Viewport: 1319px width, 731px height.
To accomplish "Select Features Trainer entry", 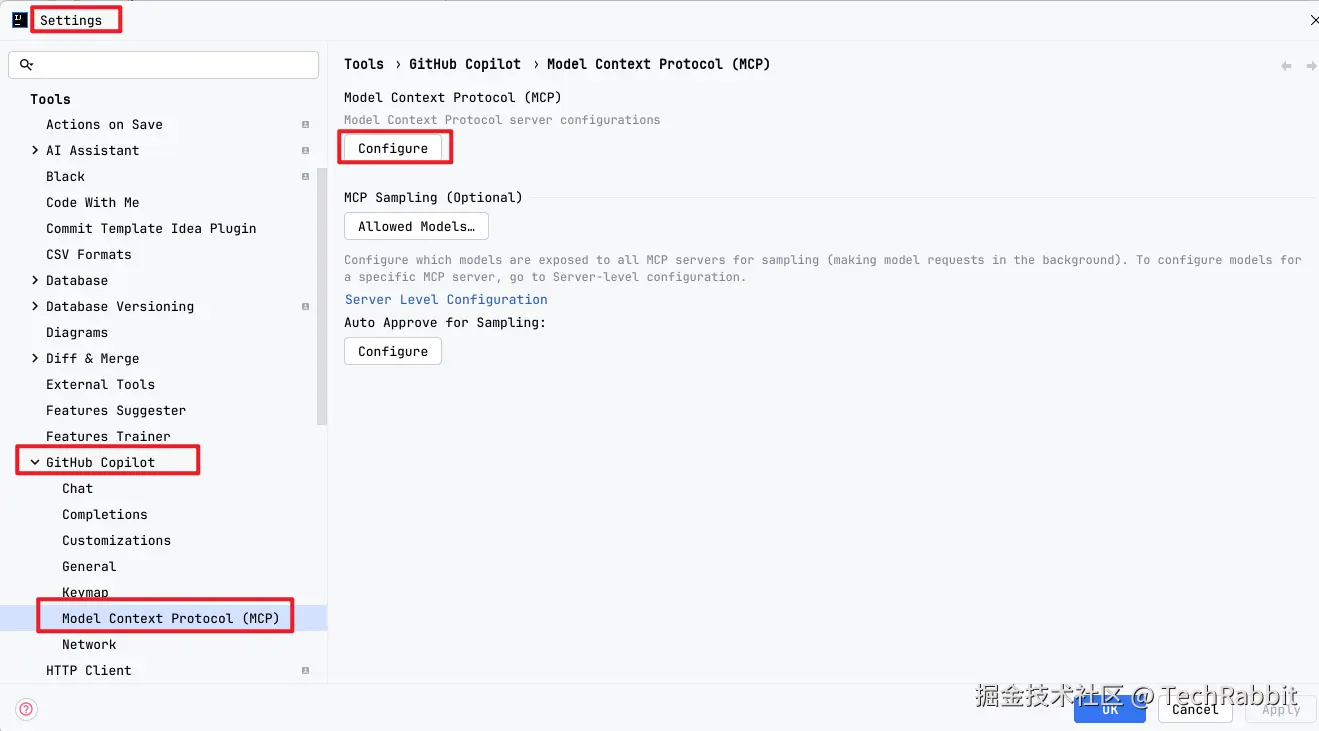I will [x=108, y=437].
